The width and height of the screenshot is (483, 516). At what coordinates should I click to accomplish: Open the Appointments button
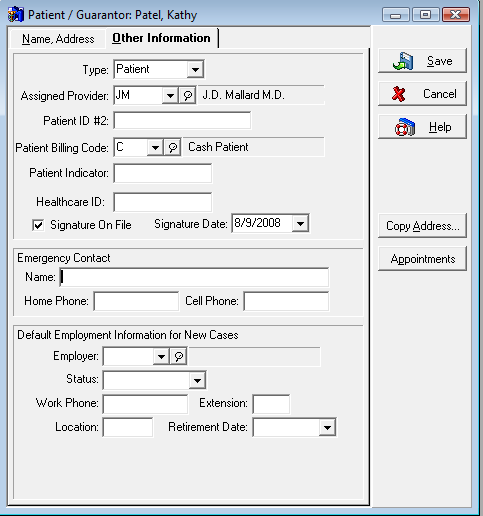click(x=422, y=259)
